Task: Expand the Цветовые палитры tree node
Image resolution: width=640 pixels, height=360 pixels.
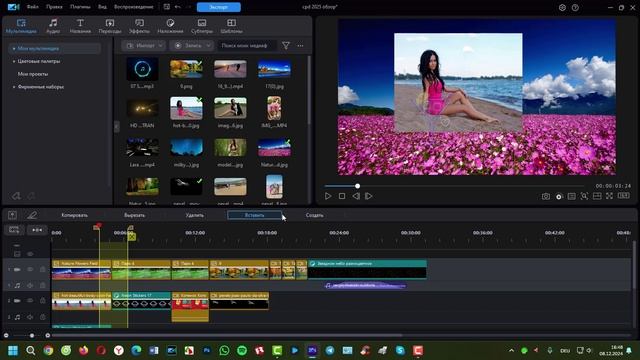Action: [13, 61]
